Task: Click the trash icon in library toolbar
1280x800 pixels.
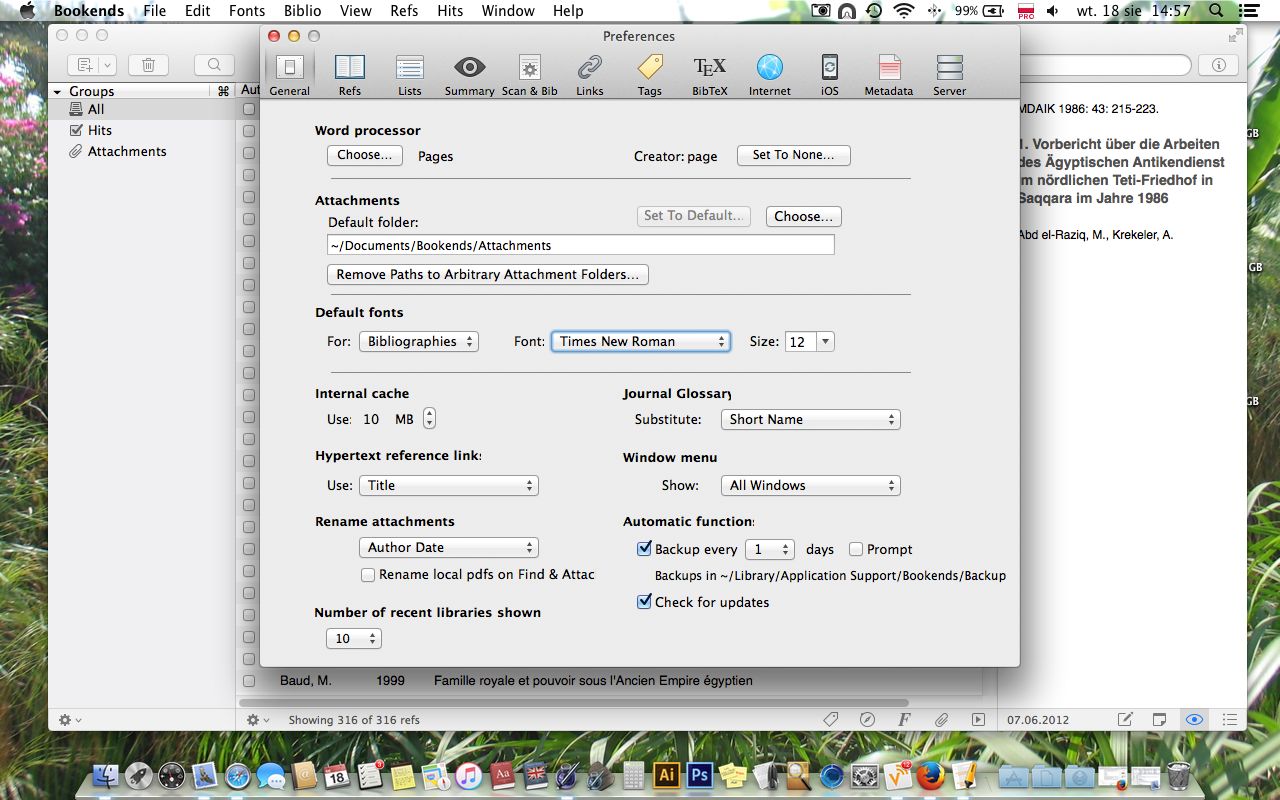Action: point(148,65)
